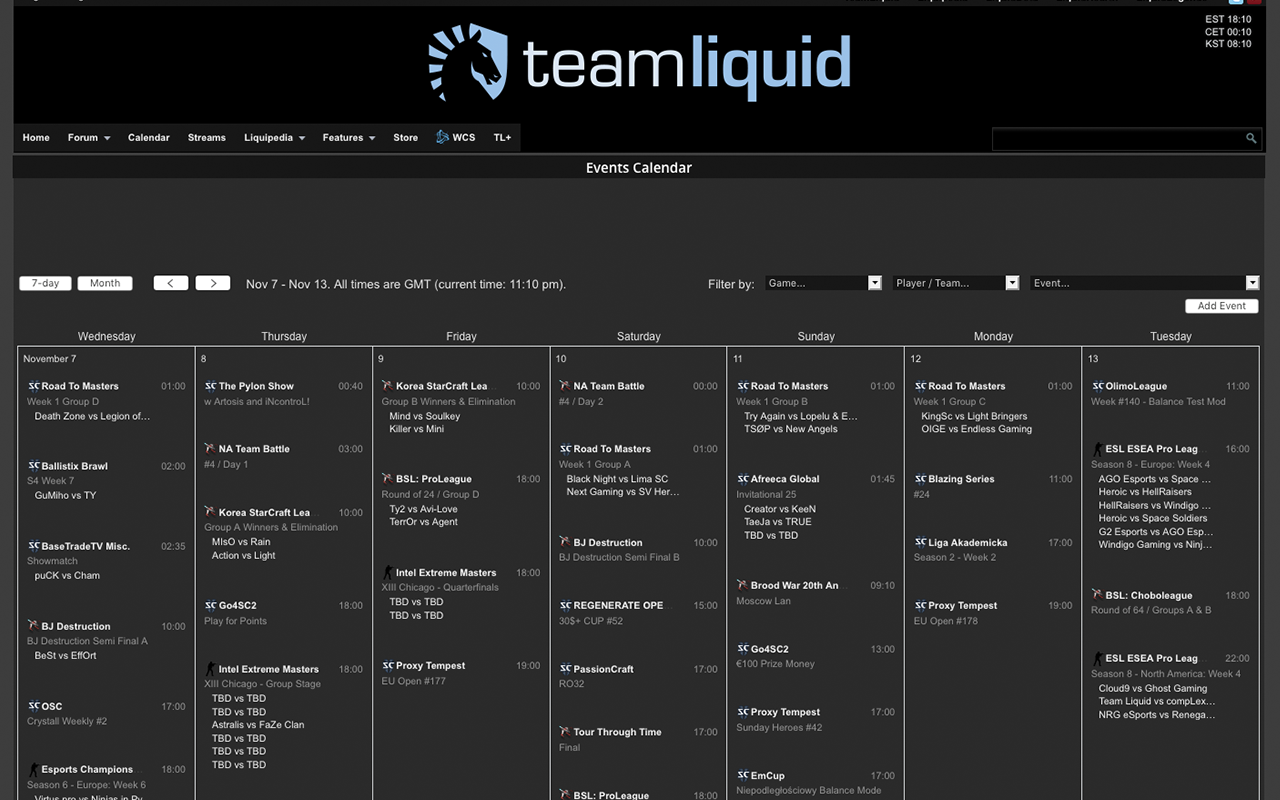The image size is (1280, 800).
Task: Open the TL+ navigation item
Action: tap(502, 138)
